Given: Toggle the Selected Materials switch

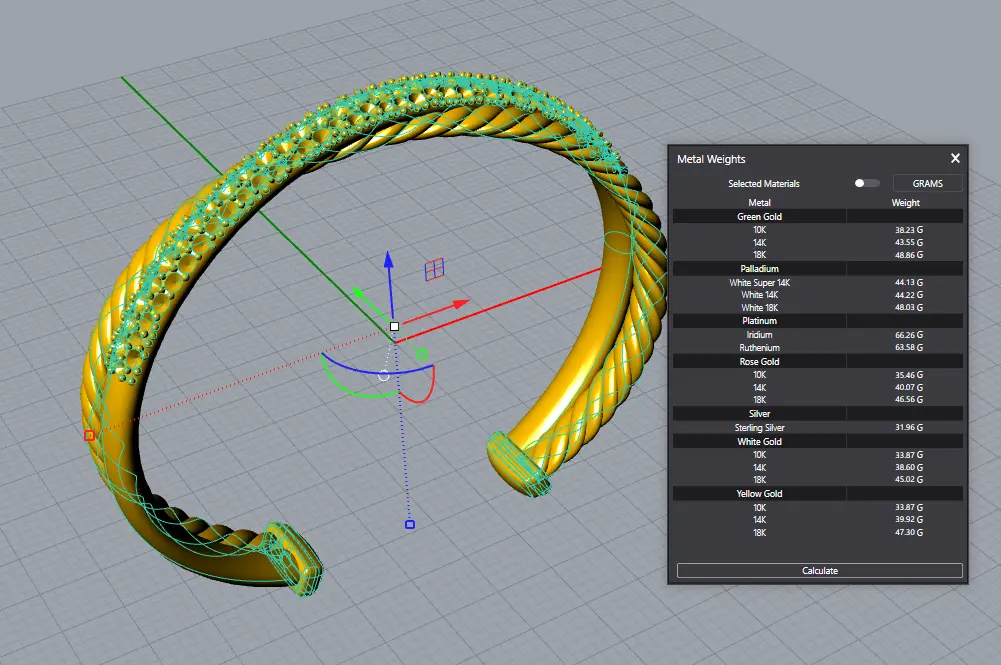Looking at the screenshot, I should click(867, 183).
